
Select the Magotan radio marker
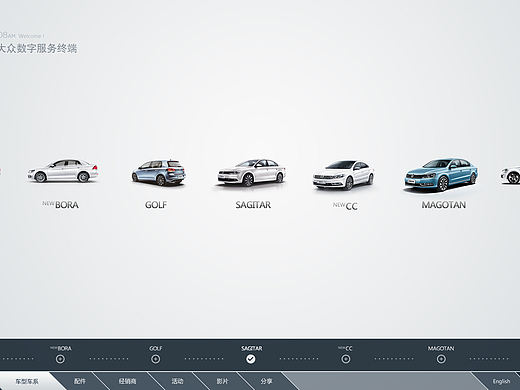[441, 359]
